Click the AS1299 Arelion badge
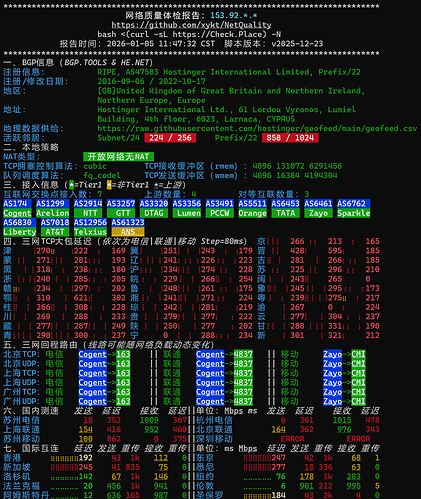The width and height of the screenshot is (421, 499). click(x=53, y=208)
